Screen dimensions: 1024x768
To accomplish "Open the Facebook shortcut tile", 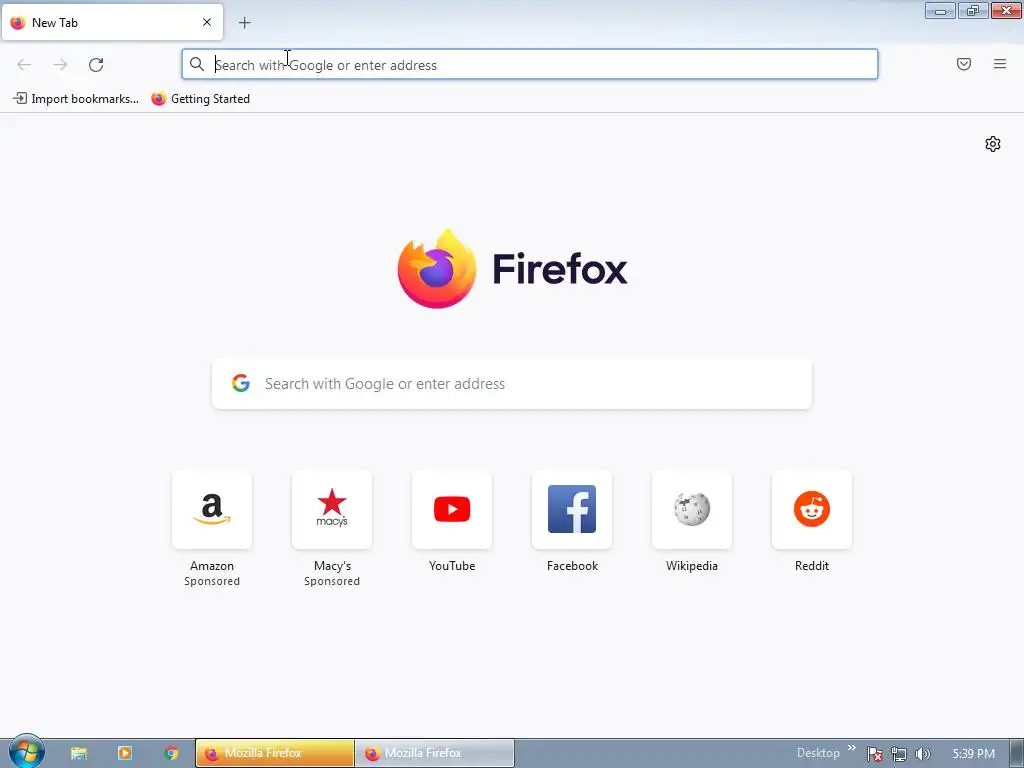I will tap(572, 509).
